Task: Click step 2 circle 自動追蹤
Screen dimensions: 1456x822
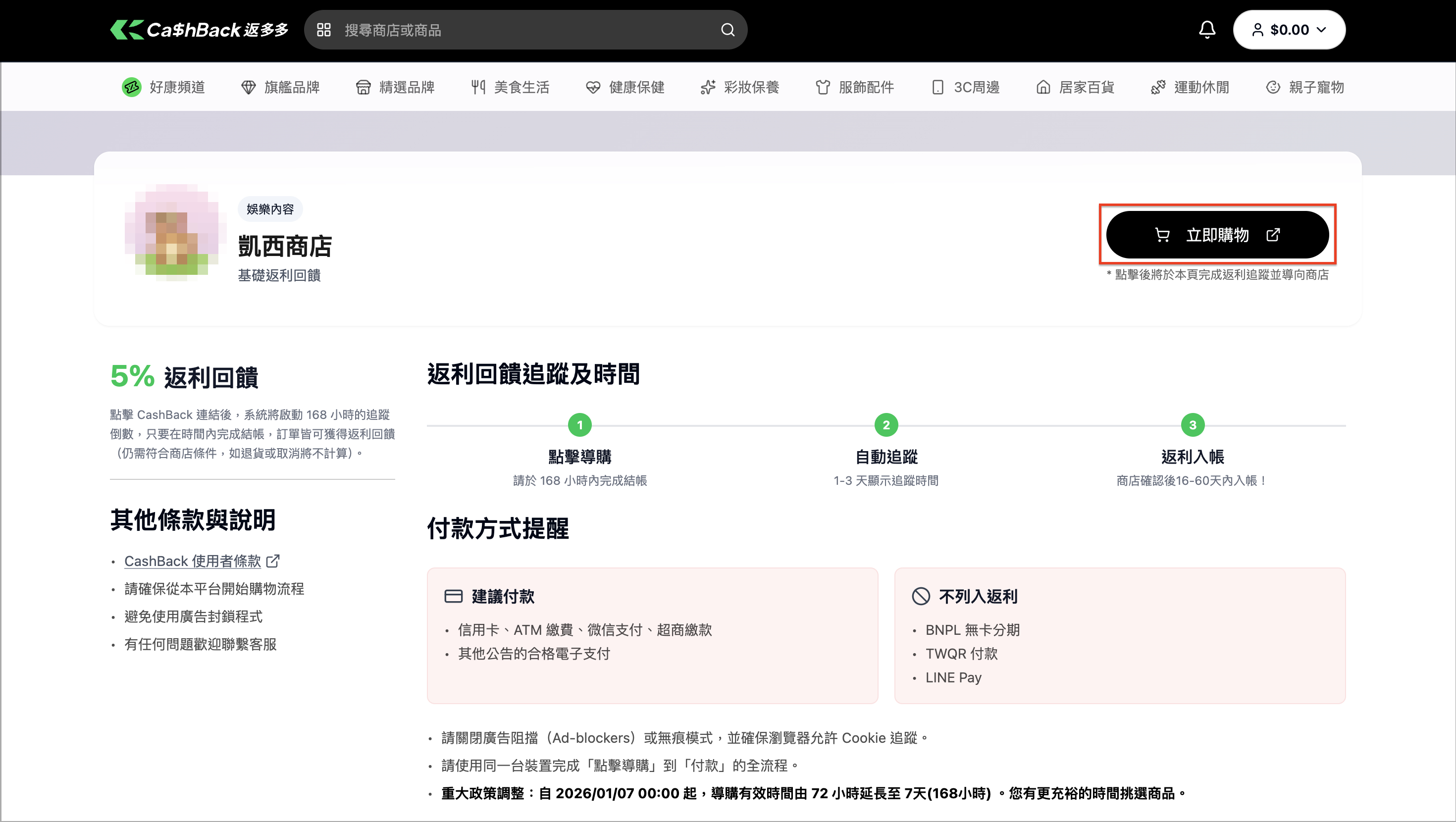Action: tap(885, 424)
